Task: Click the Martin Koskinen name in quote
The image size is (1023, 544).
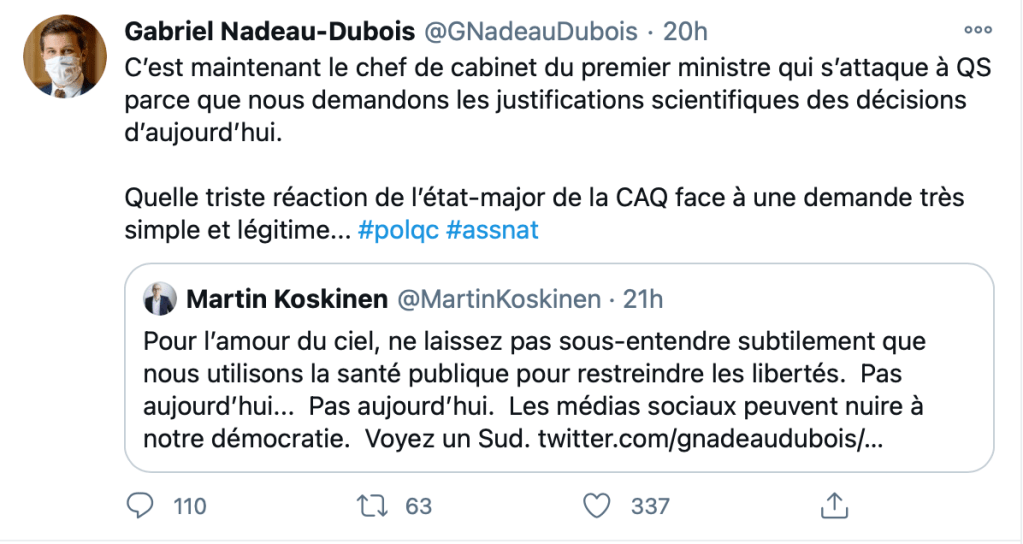Action: (x=287, y=298)
